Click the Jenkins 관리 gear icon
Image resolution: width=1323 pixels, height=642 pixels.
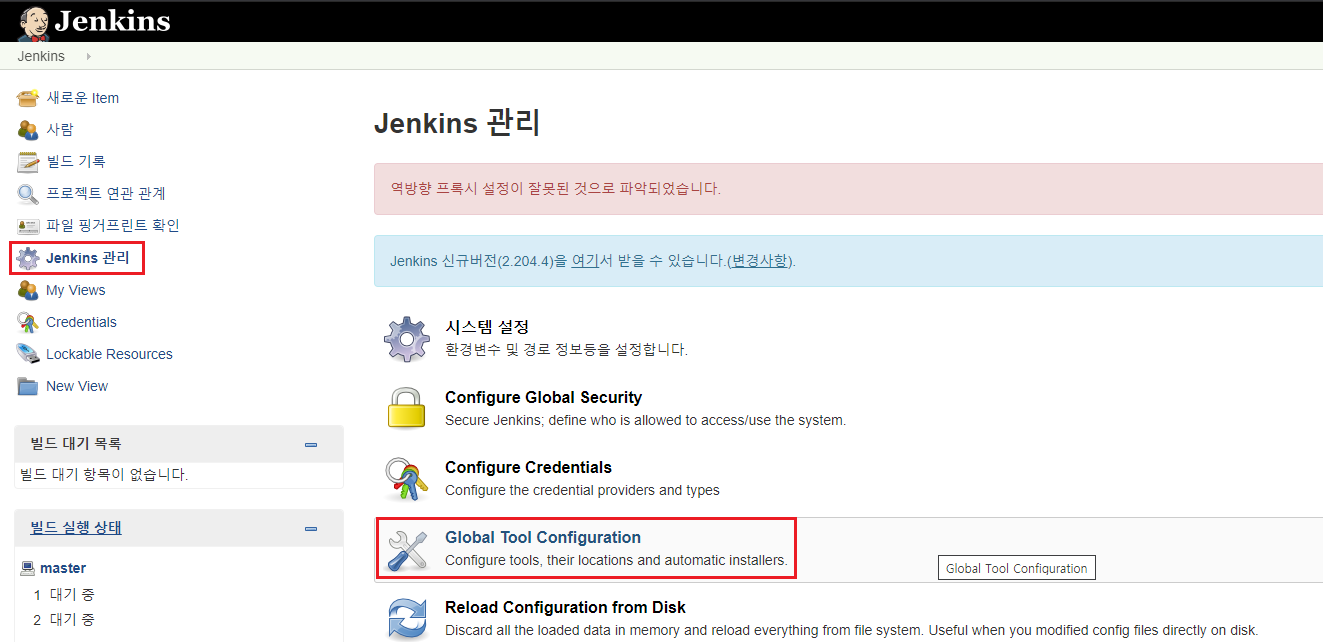point(28,258)
